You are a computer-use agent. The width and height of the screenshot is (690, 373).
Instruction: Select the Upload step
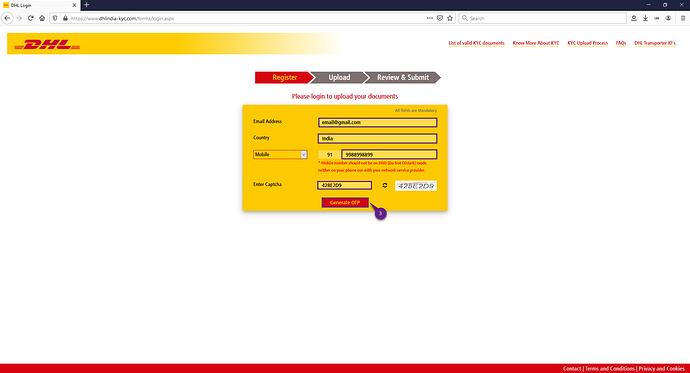339,77
